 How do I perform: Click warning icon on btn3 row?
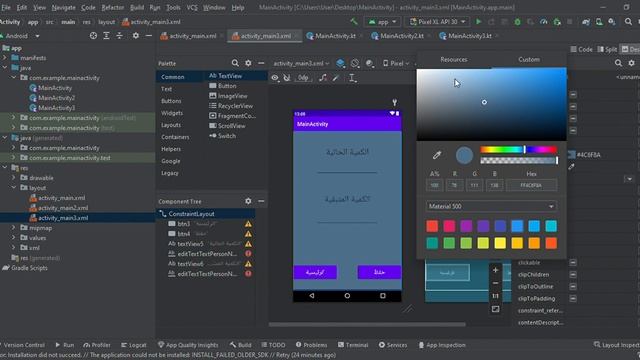(248, 224)
